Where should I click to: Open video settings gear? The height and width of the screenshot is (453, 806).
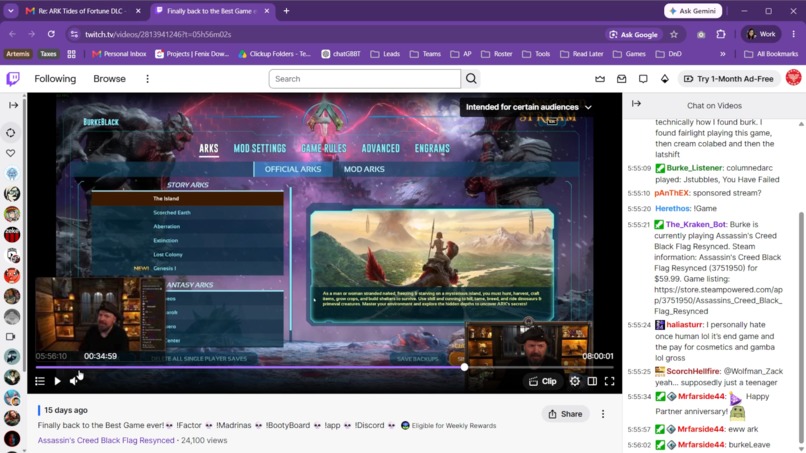pos(575,381)
